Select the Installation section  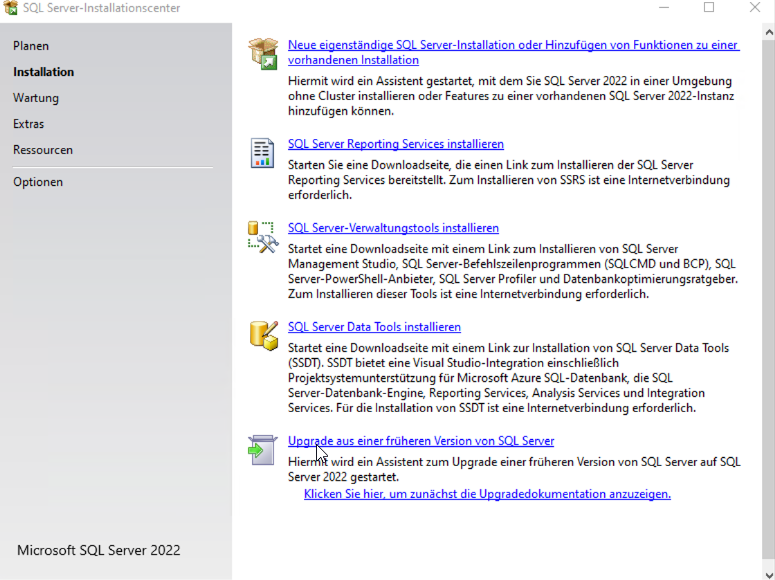pyautogui.click(x=43, y=72)
